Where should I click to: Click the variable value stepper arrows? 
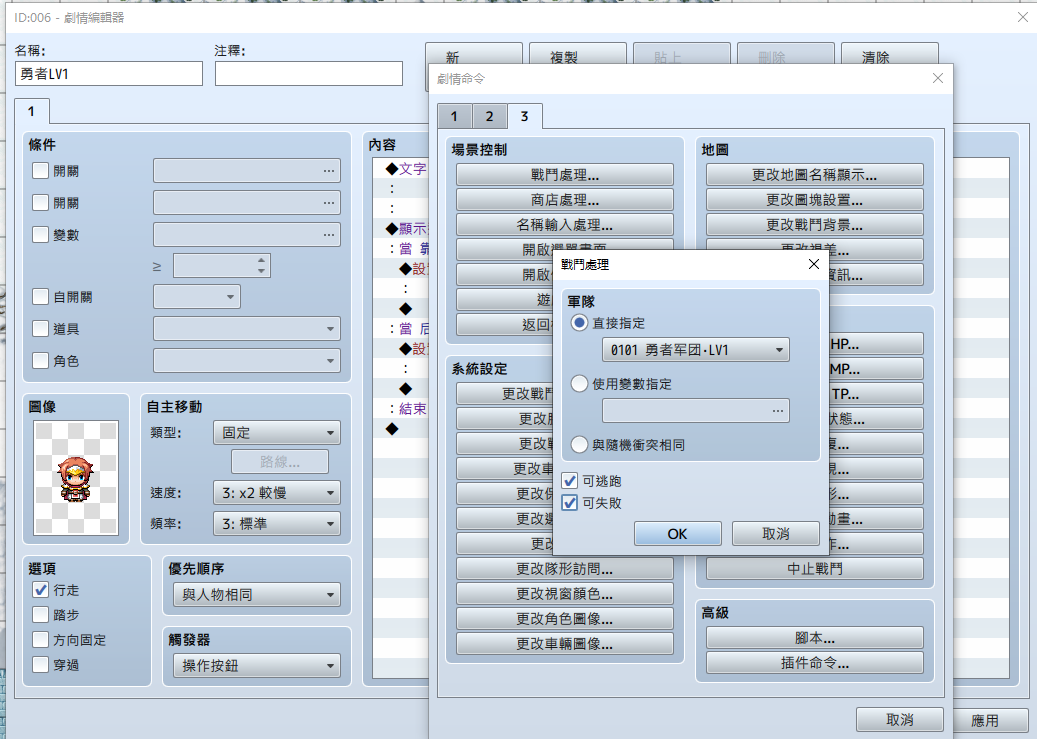pos(261,265)
